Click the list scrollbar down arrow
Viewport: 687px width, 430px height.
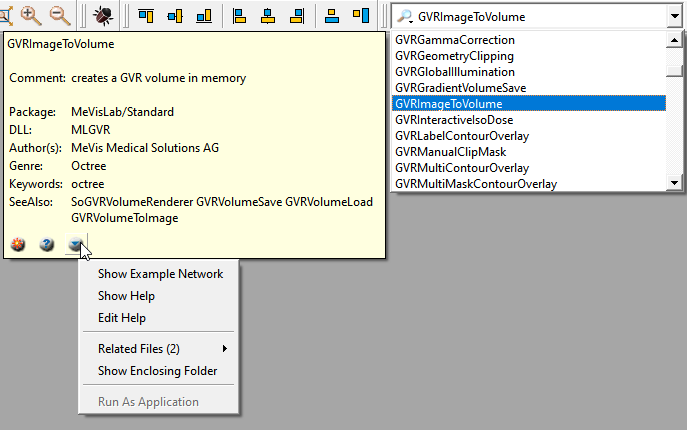pyautogui.click(x=675, y=183)
